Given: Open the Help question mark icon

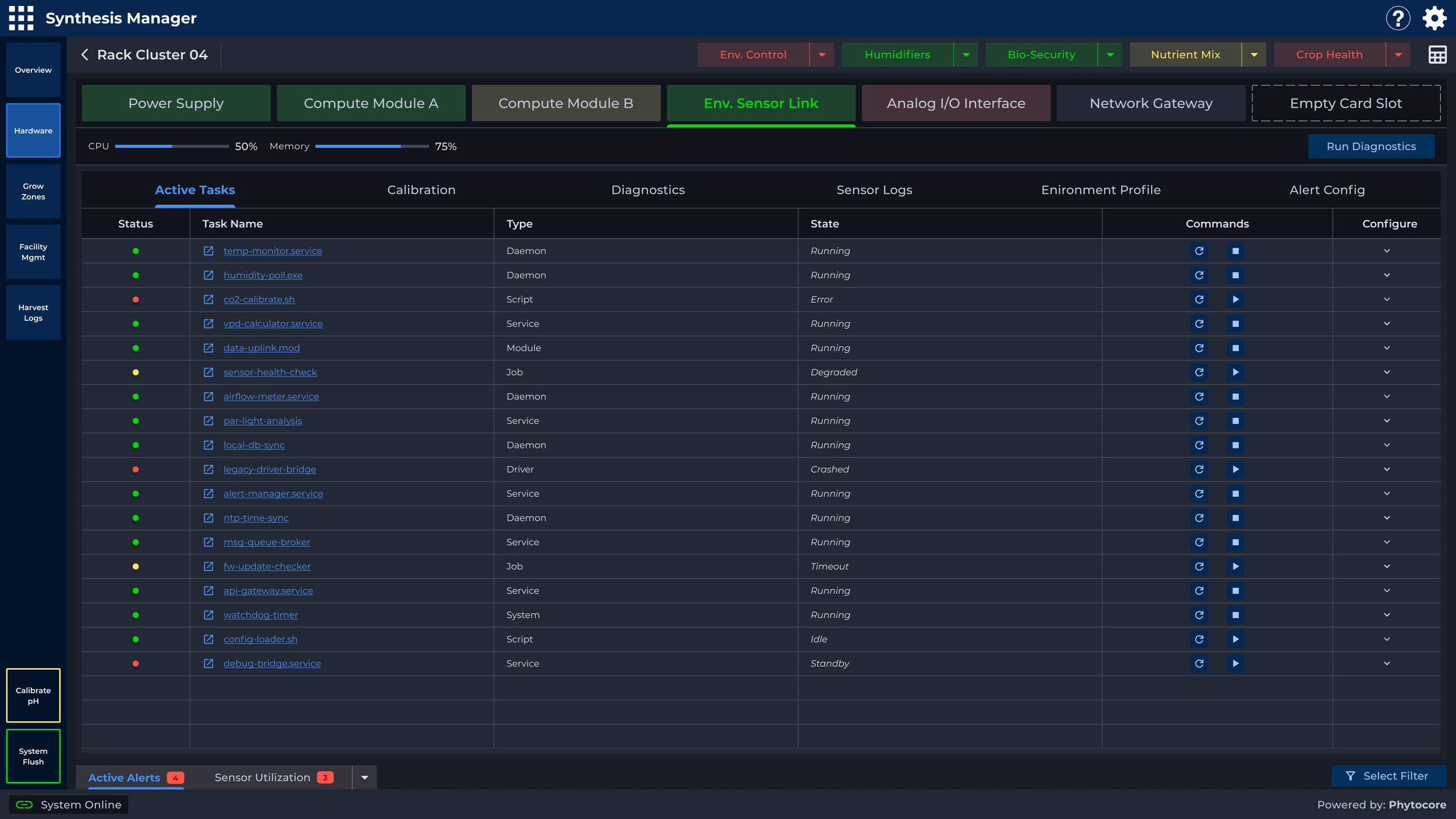Looking at the screenshot, I should (1398, 17).
